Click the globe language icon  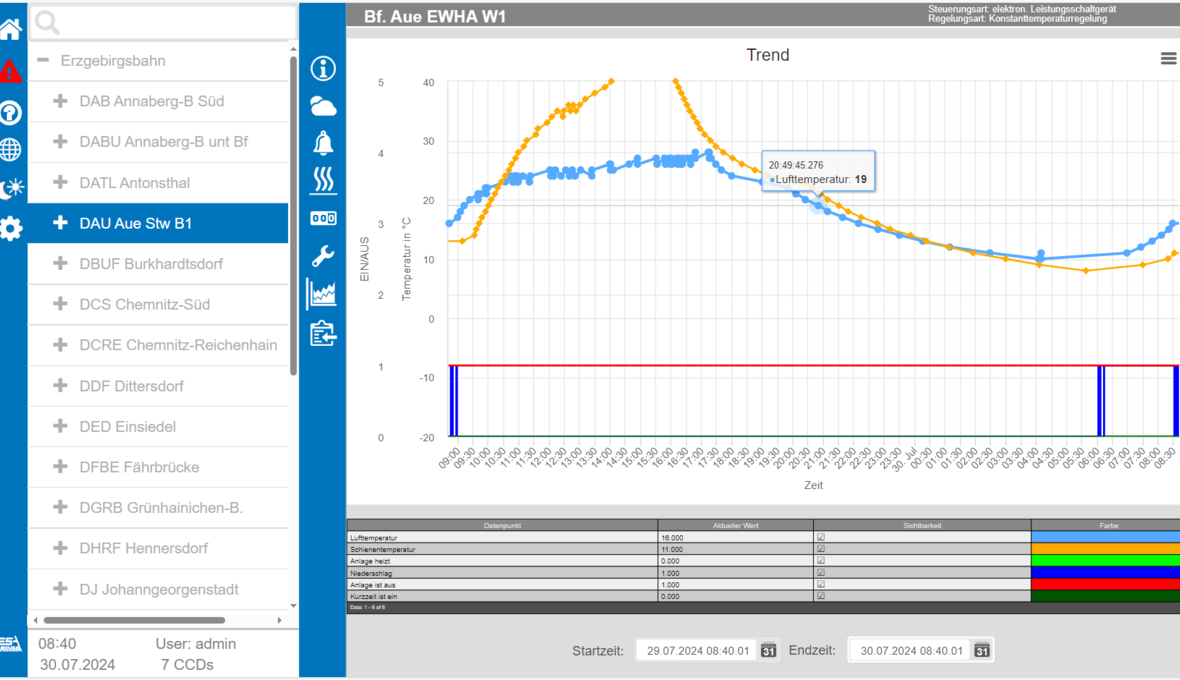point(11,149)
